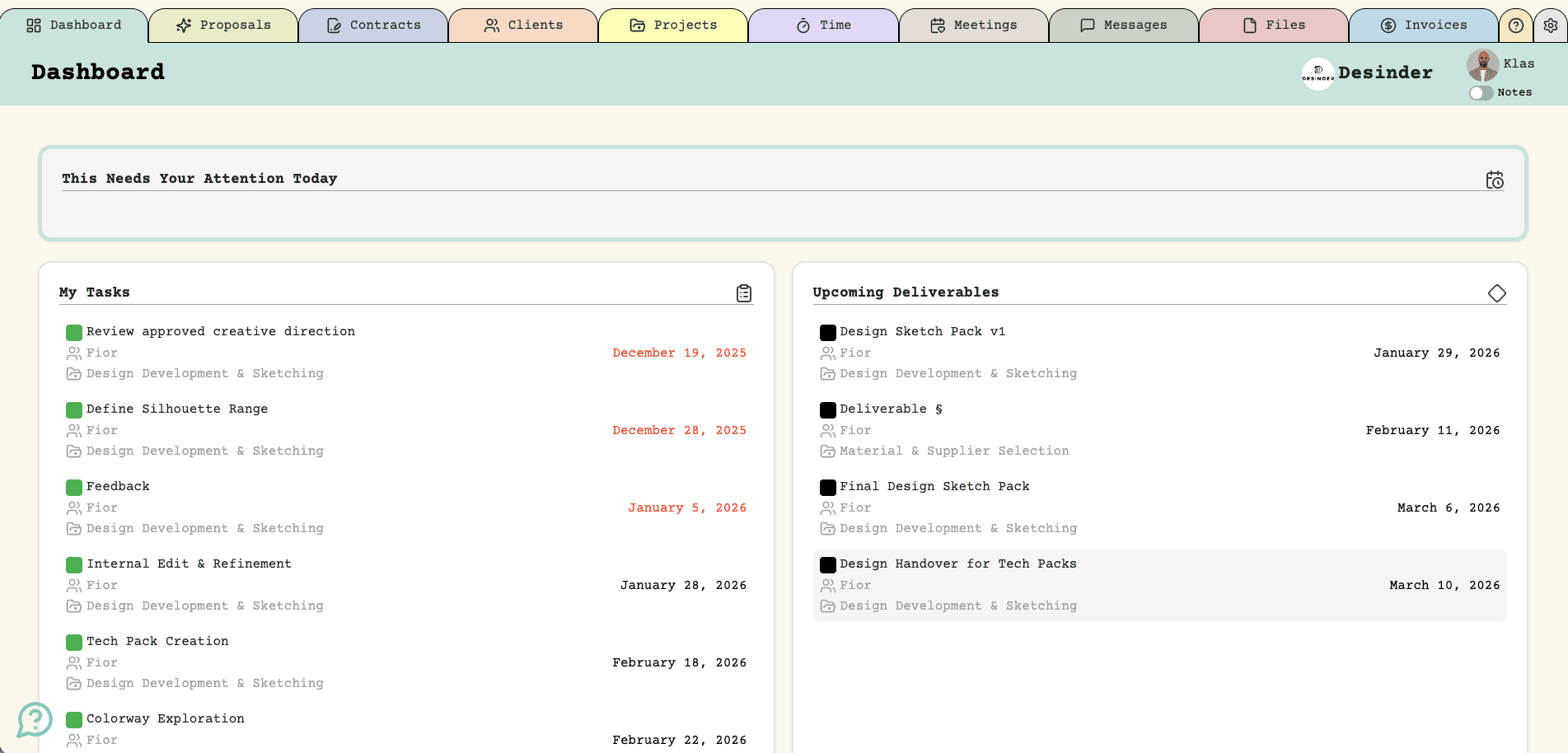The image size is (1568, 753).
Task: Select the Projects tab
Action: [673, 25]
